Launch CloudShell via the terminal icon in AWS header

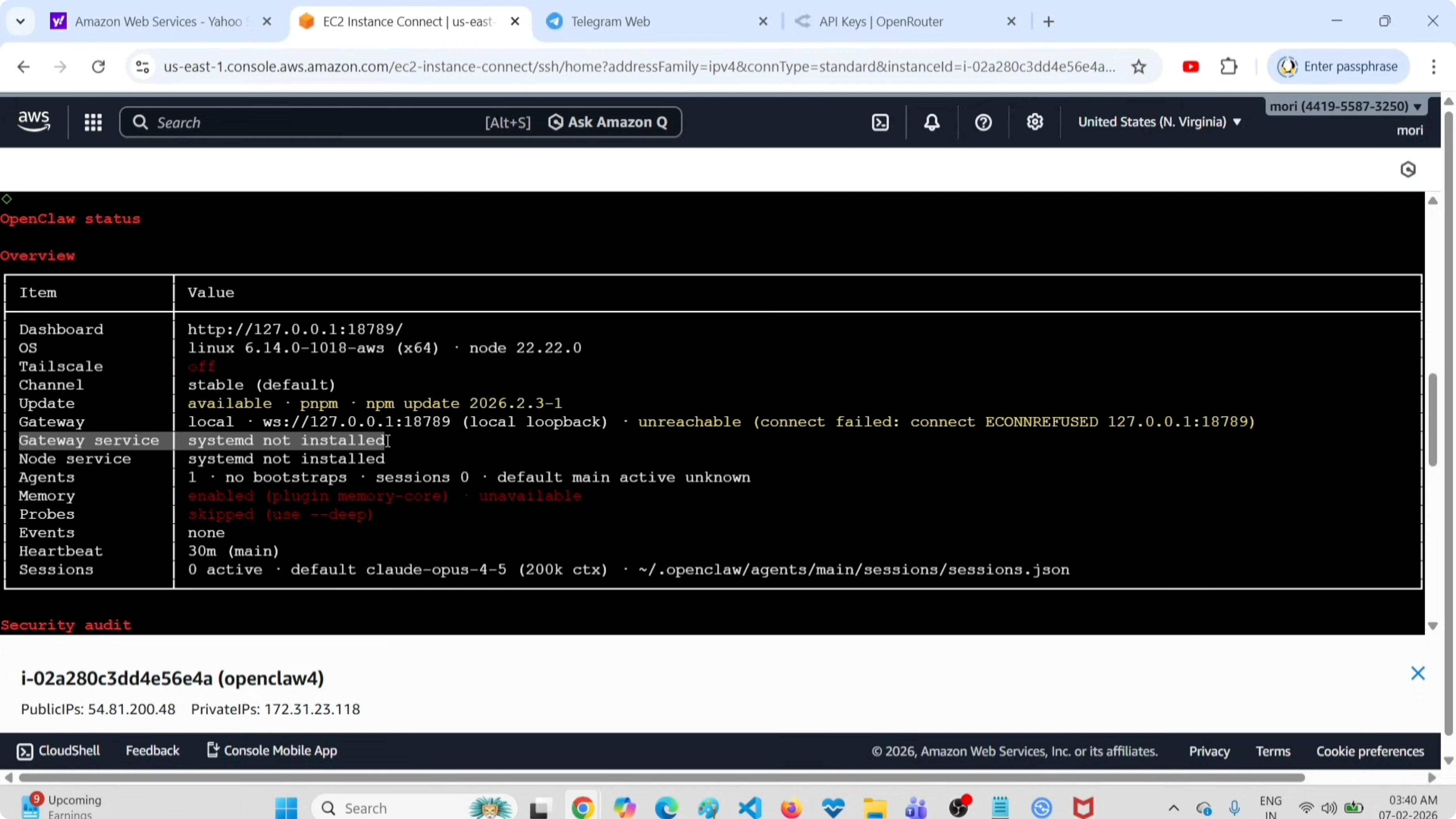pyautogui.click(x=880, y=122)
